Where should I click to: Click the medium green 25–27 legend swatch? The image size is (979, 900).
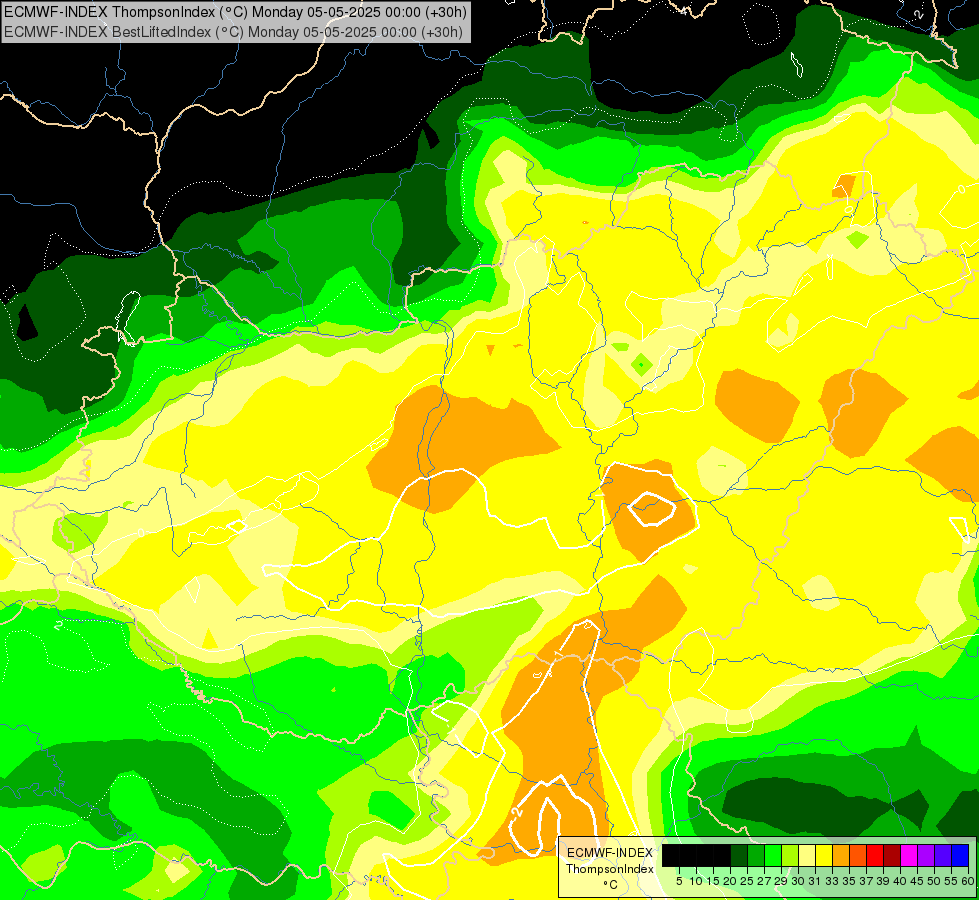click(756, 855)
